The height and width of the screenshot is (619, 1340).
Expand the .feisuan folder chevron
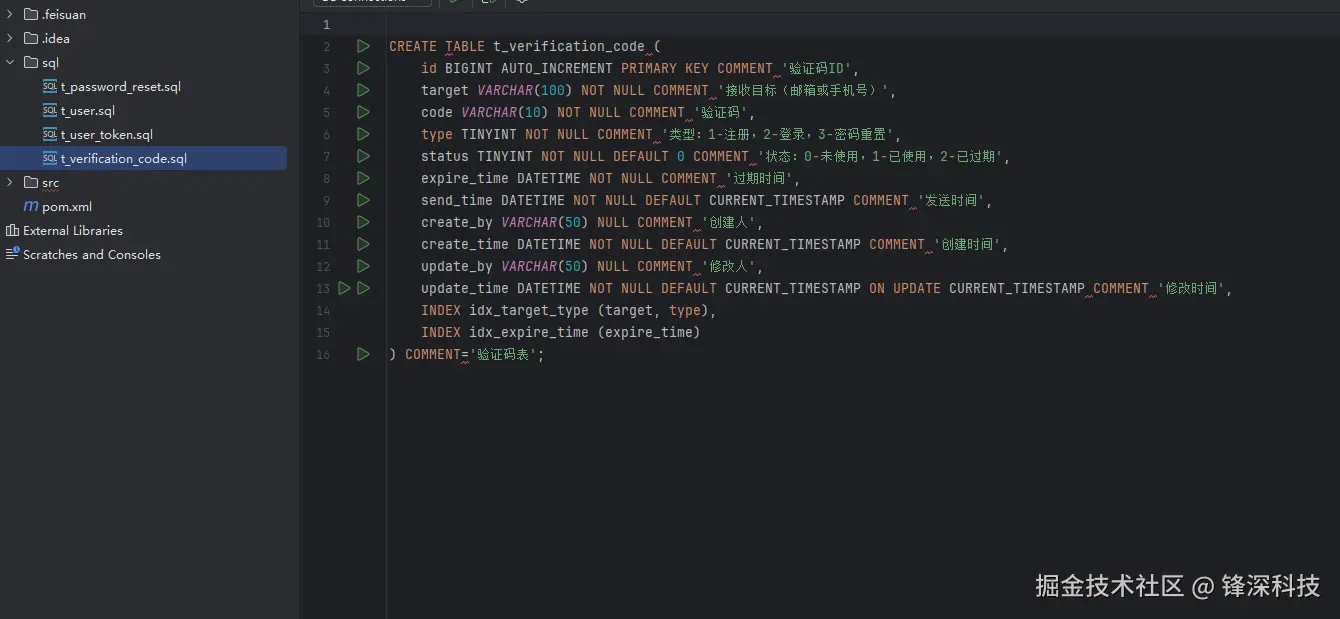pyautogui.click(x=10, y=14)
